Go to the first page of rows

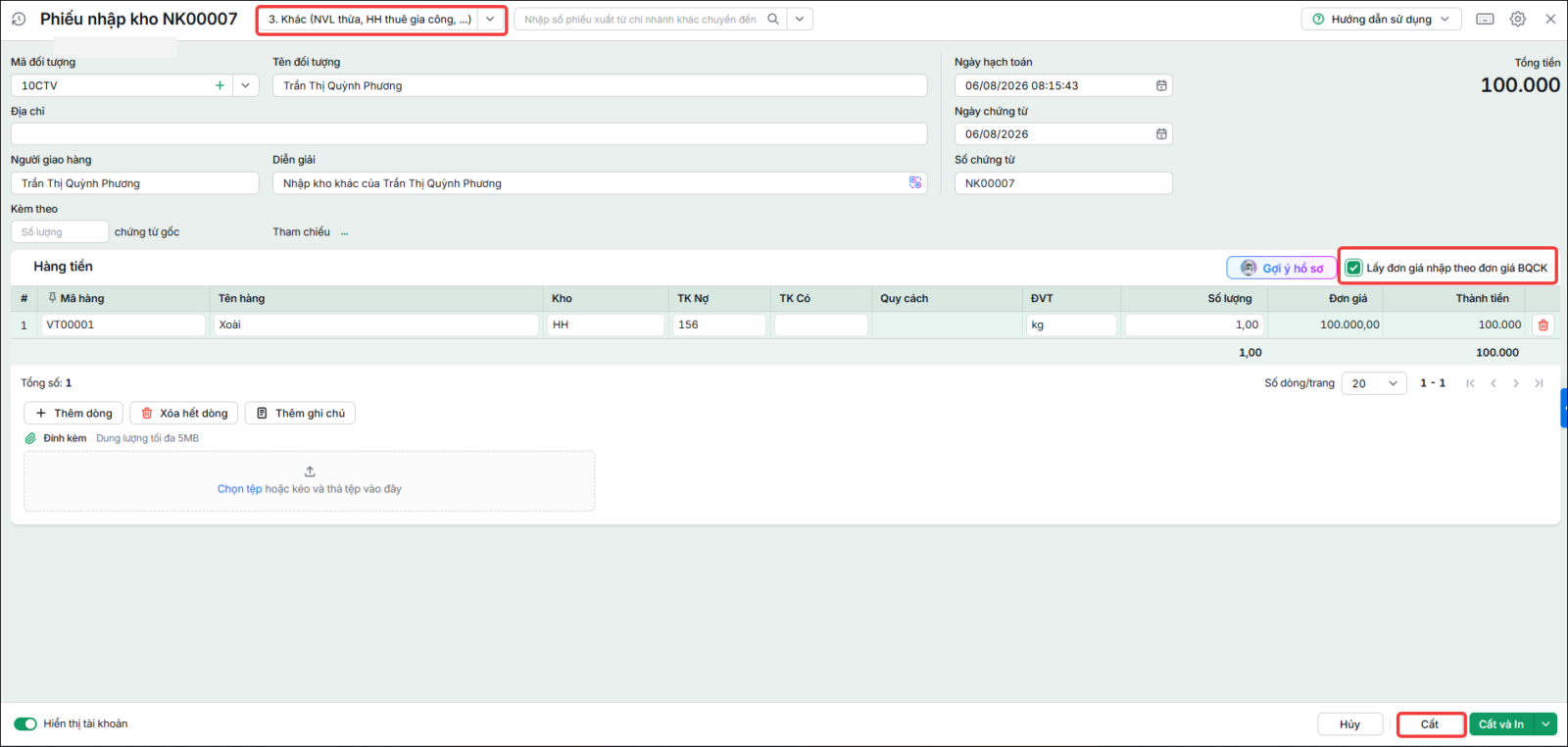[x=1470, y=383]
